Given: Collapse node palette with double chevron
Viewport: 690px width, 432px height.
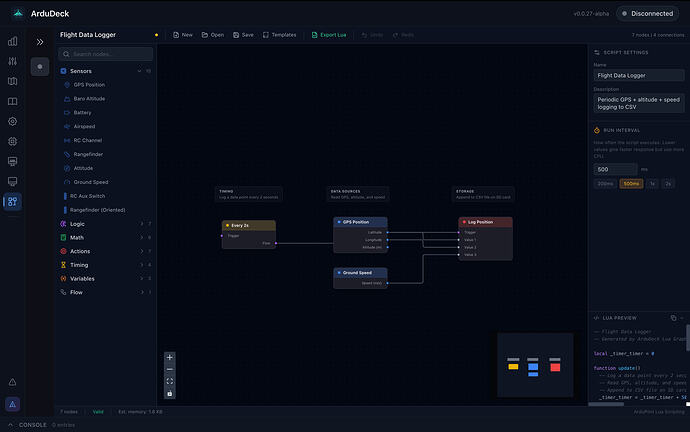Looking at the screenshot, I should point(40,42).
